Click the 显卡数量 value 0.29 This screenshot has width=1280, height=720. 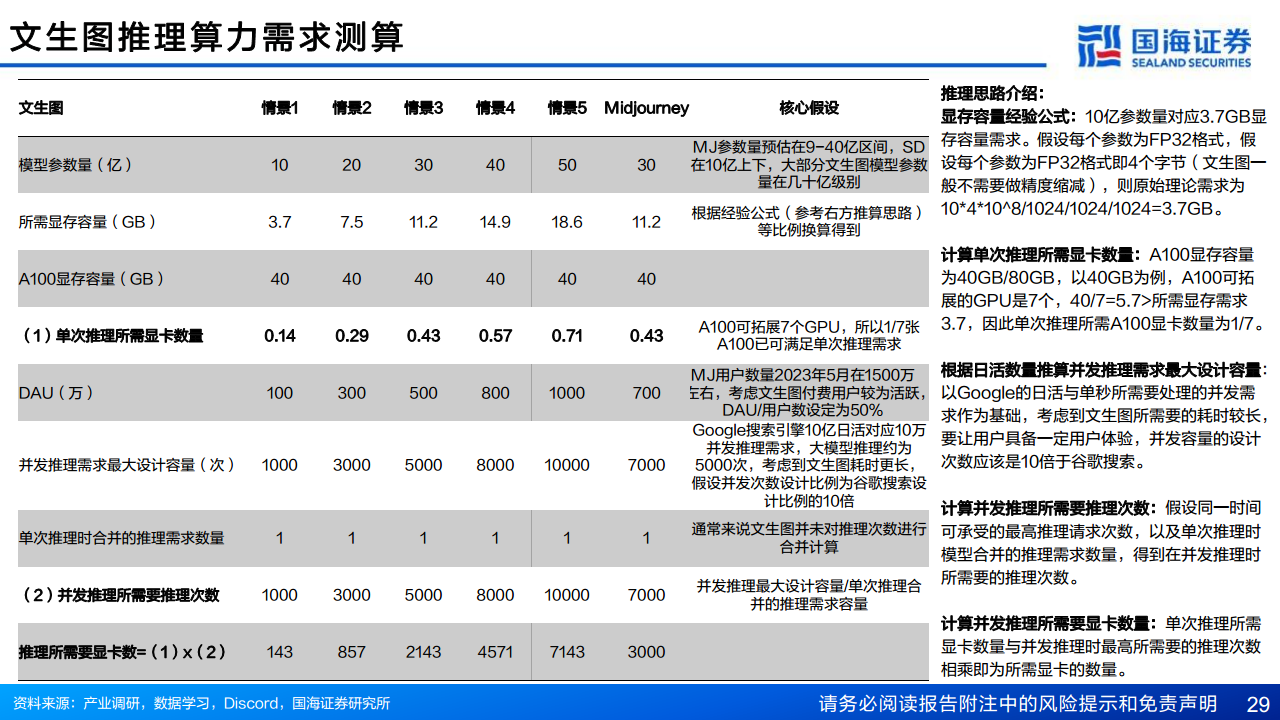click(x=352, y=336)
